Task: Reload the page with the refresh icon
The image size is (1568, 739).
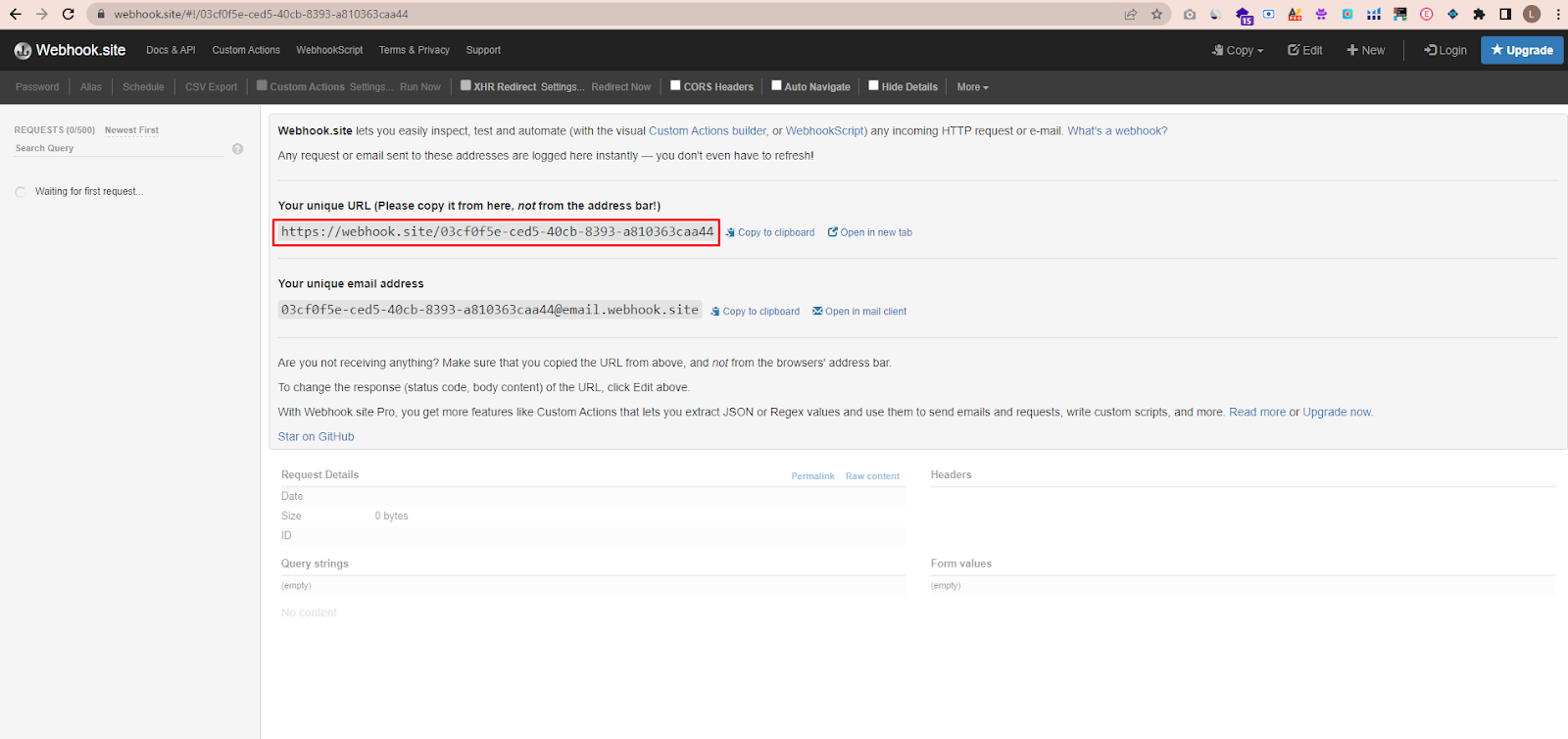Action: tap(68, 14)
